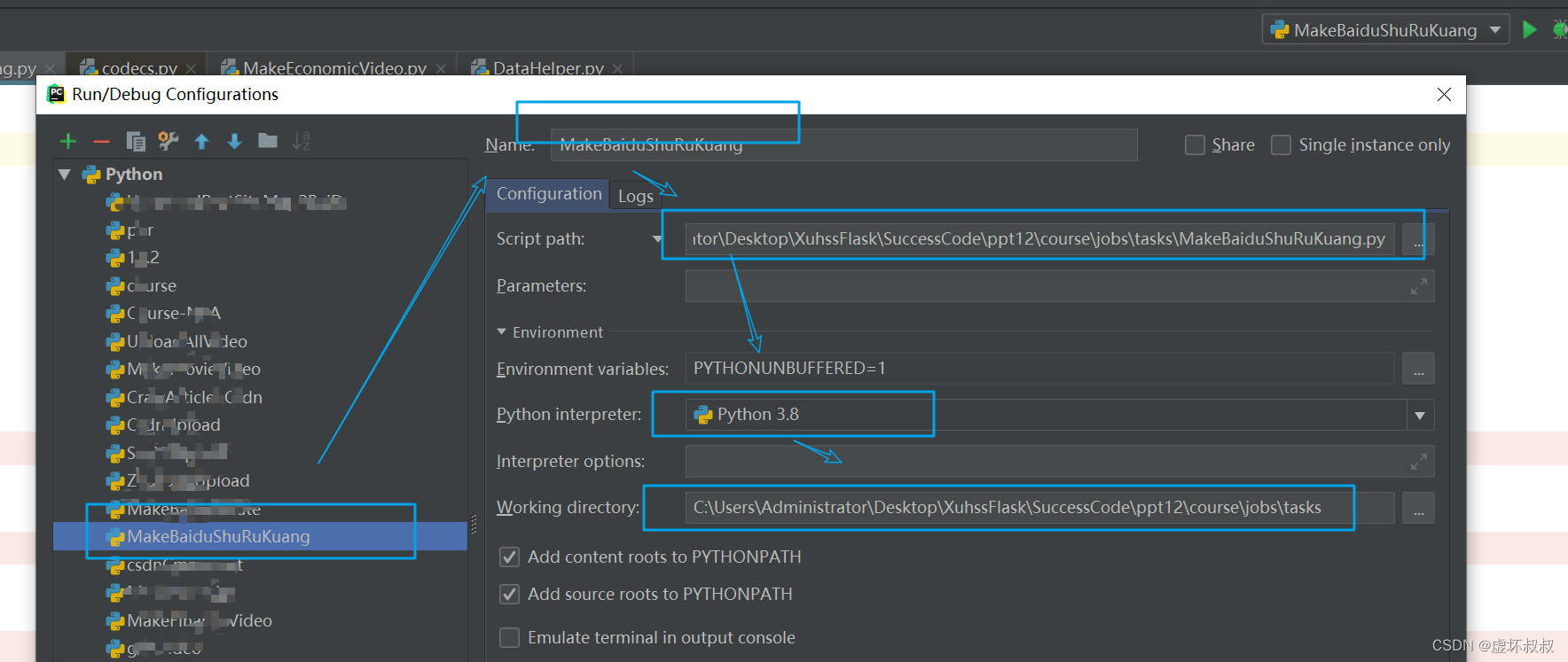Uncheck Add content roots to PYTHONPATH
The image size is (1568, 662).
[509, 557]
